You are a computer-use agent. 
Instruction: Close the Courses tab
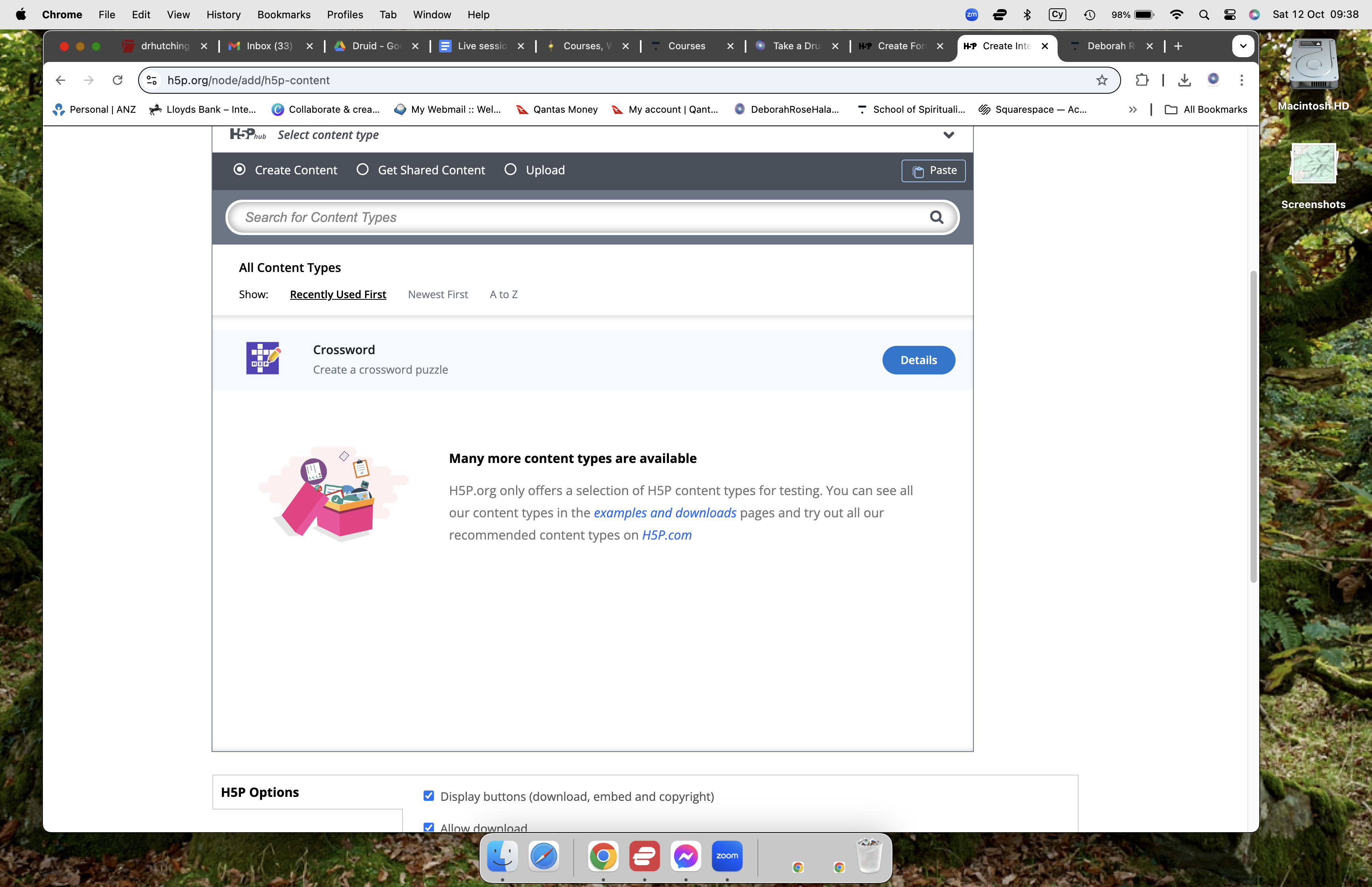(730, 46)
